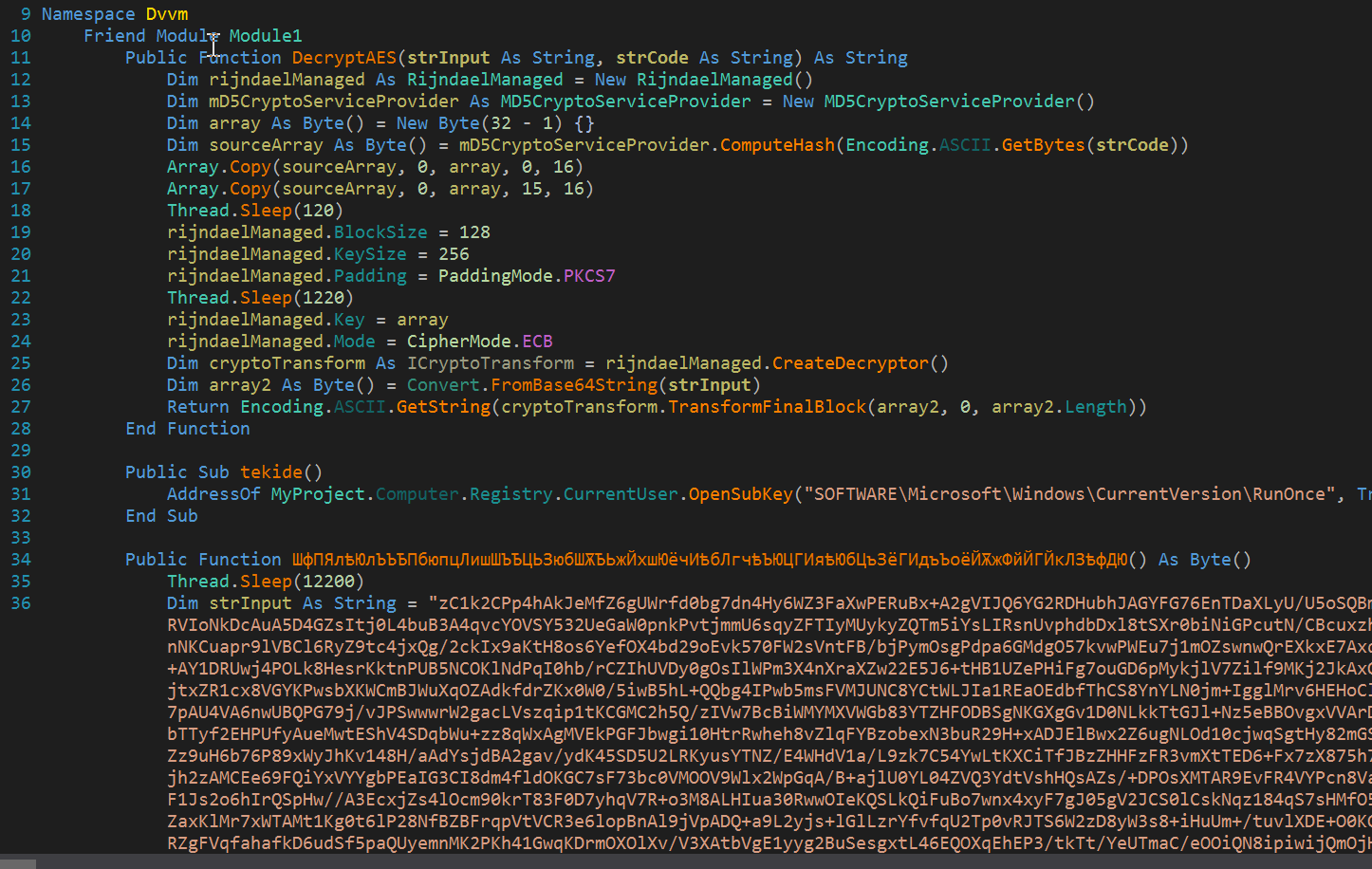The width and height of the screenshot is (1372, 869).
Task: Click base64 line starting "bTTyf2EHPUfyAueMwt"
Action: tap(769, 734)
